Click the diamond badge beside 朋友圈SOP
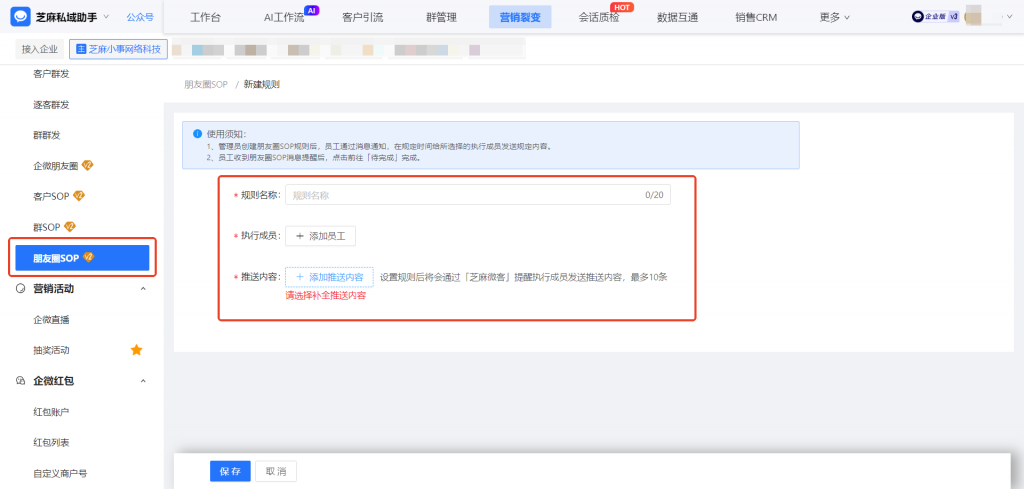1024x489 pixels. (x=89, y=257)
